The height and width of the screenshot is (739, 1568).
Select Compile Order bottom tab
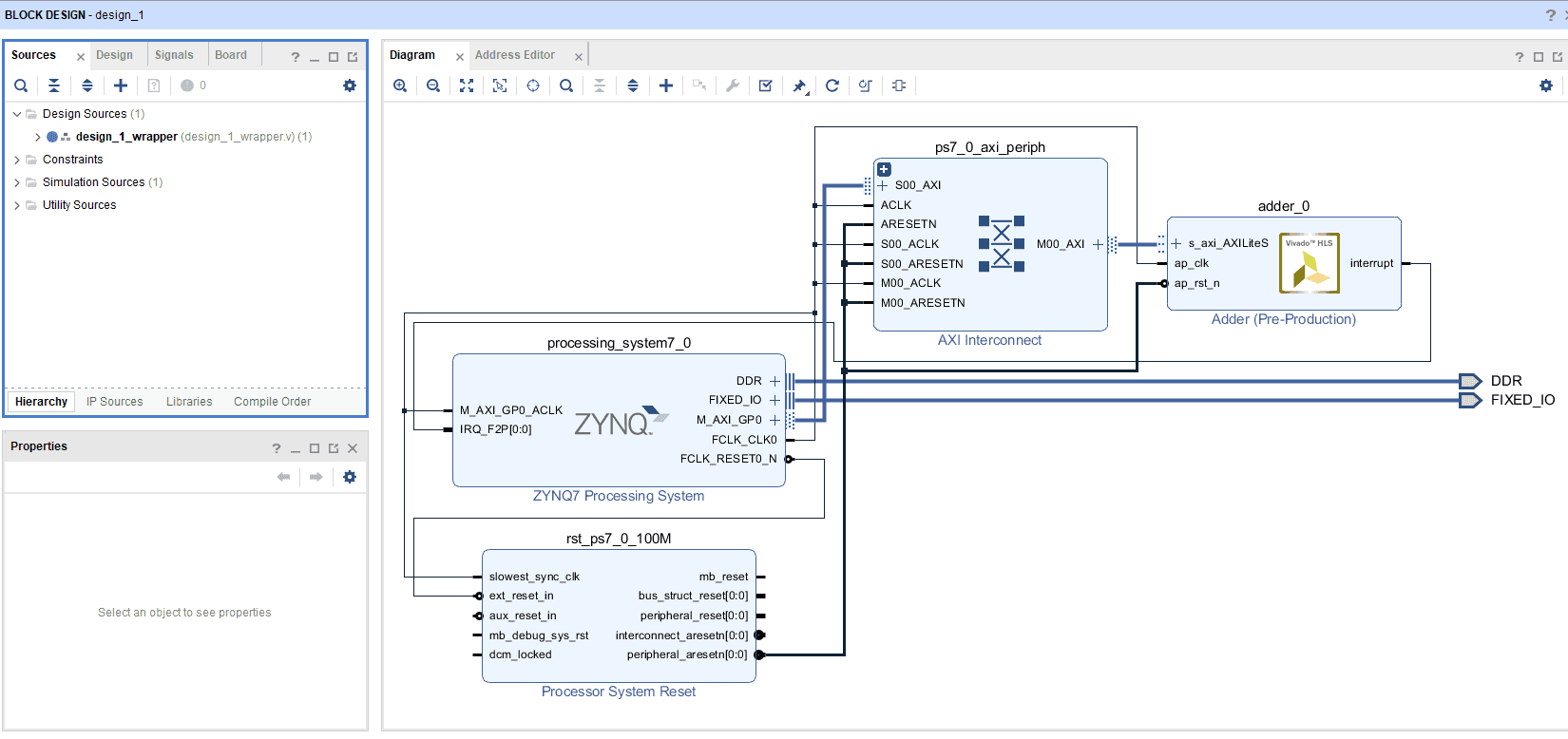click(x=273, y=402)
